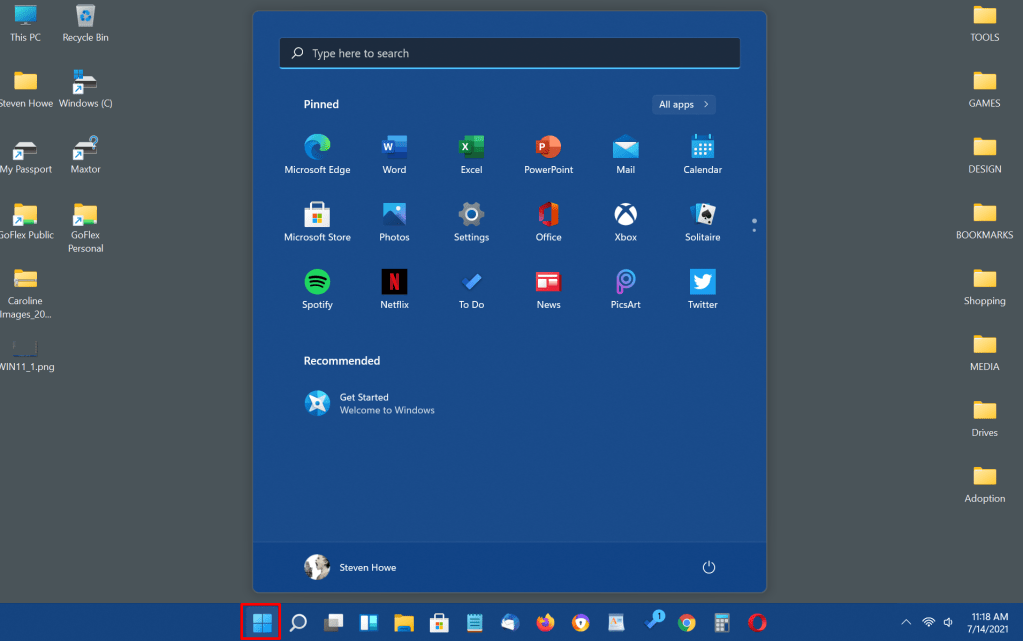Open Spotify in the Start menu

click(x=317, y=282)
